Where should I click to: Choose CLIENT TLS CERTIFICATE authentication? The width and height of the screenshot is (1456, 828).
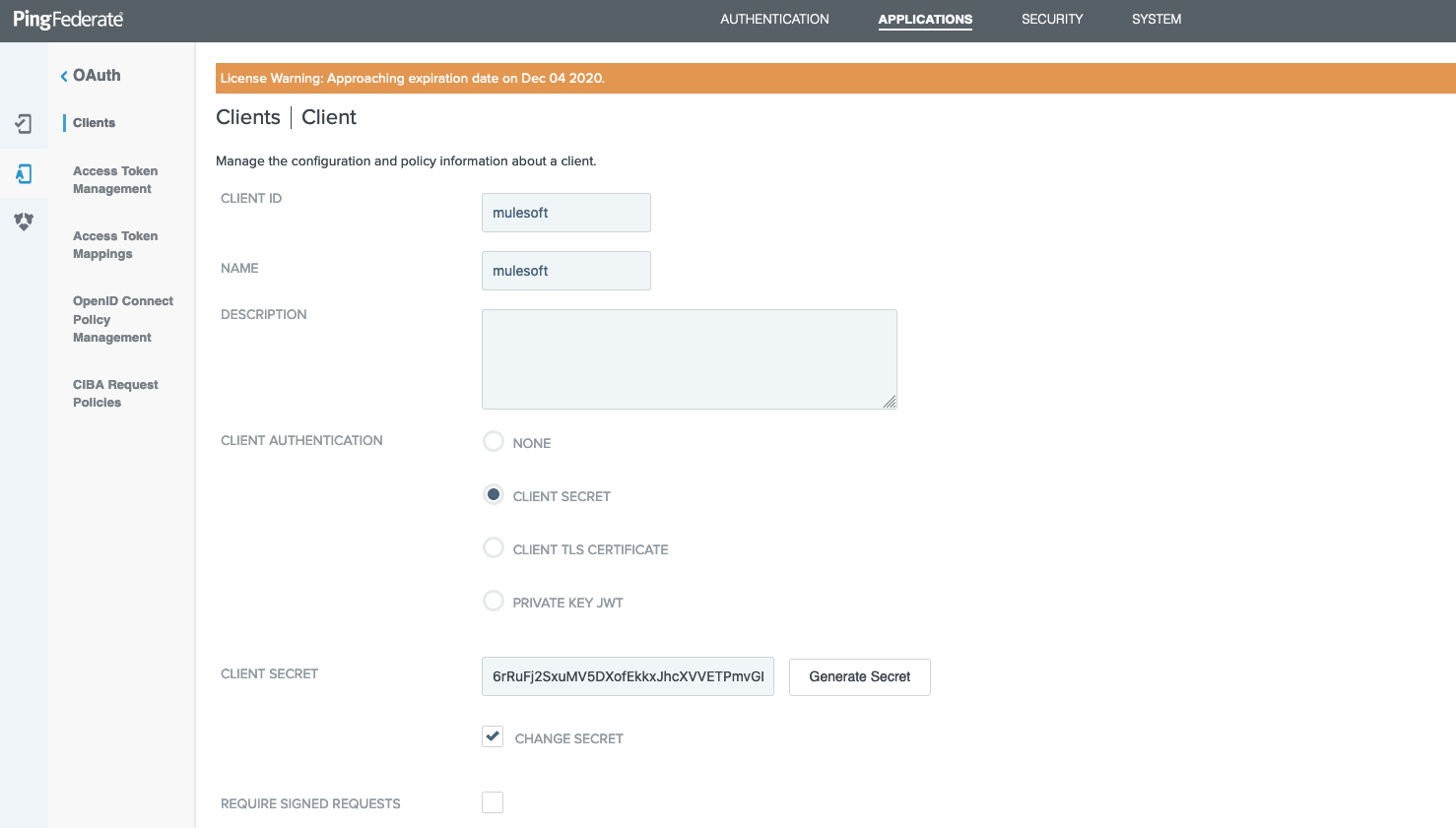(x=494, y=548)
